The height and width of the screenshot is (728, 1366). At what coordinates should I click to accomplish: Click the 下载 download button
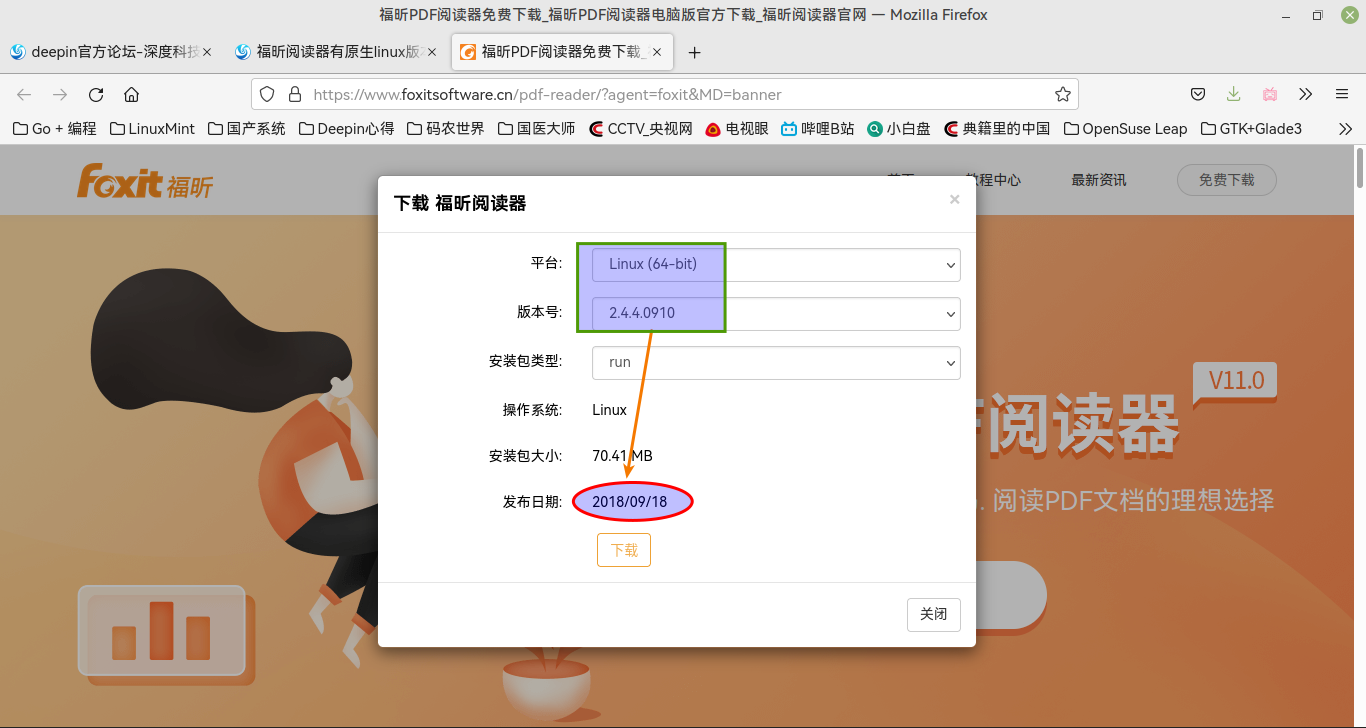click(623, 549)
